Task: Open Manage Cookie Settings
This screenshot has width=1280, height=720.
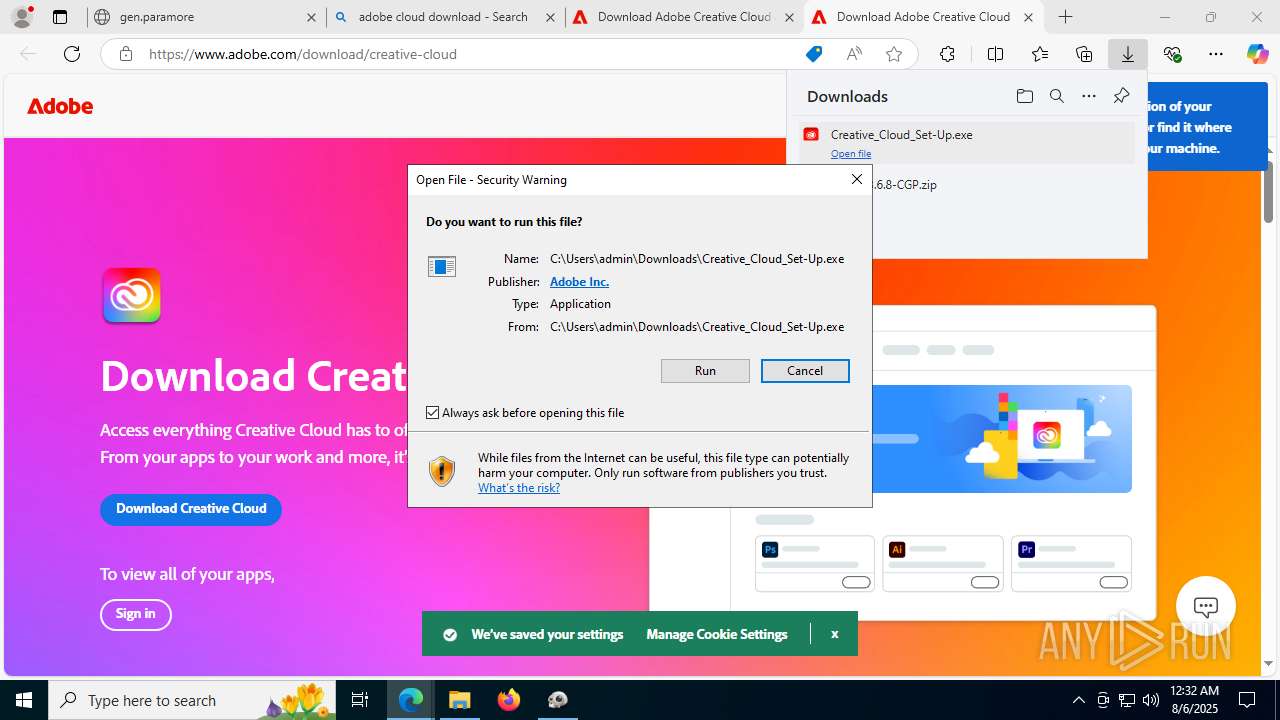Action: [717, 634]
